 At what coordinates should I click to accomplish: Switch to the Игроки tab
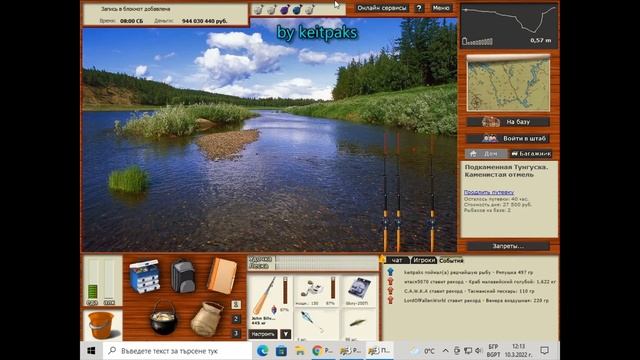[424, 260]
